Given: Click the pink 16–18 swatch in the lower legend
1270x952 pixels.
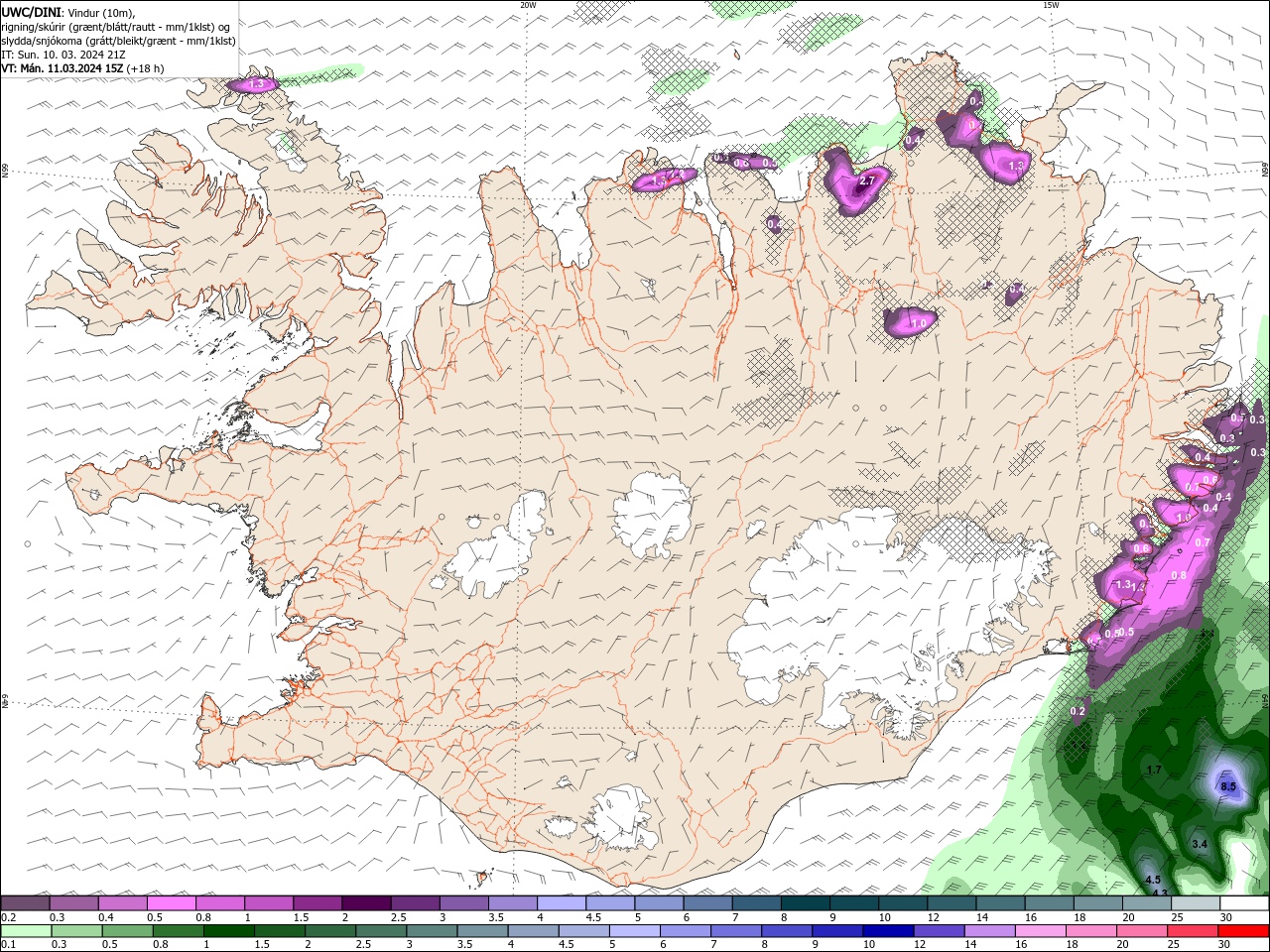Looking at the screenshot, I should (1040, 931).
